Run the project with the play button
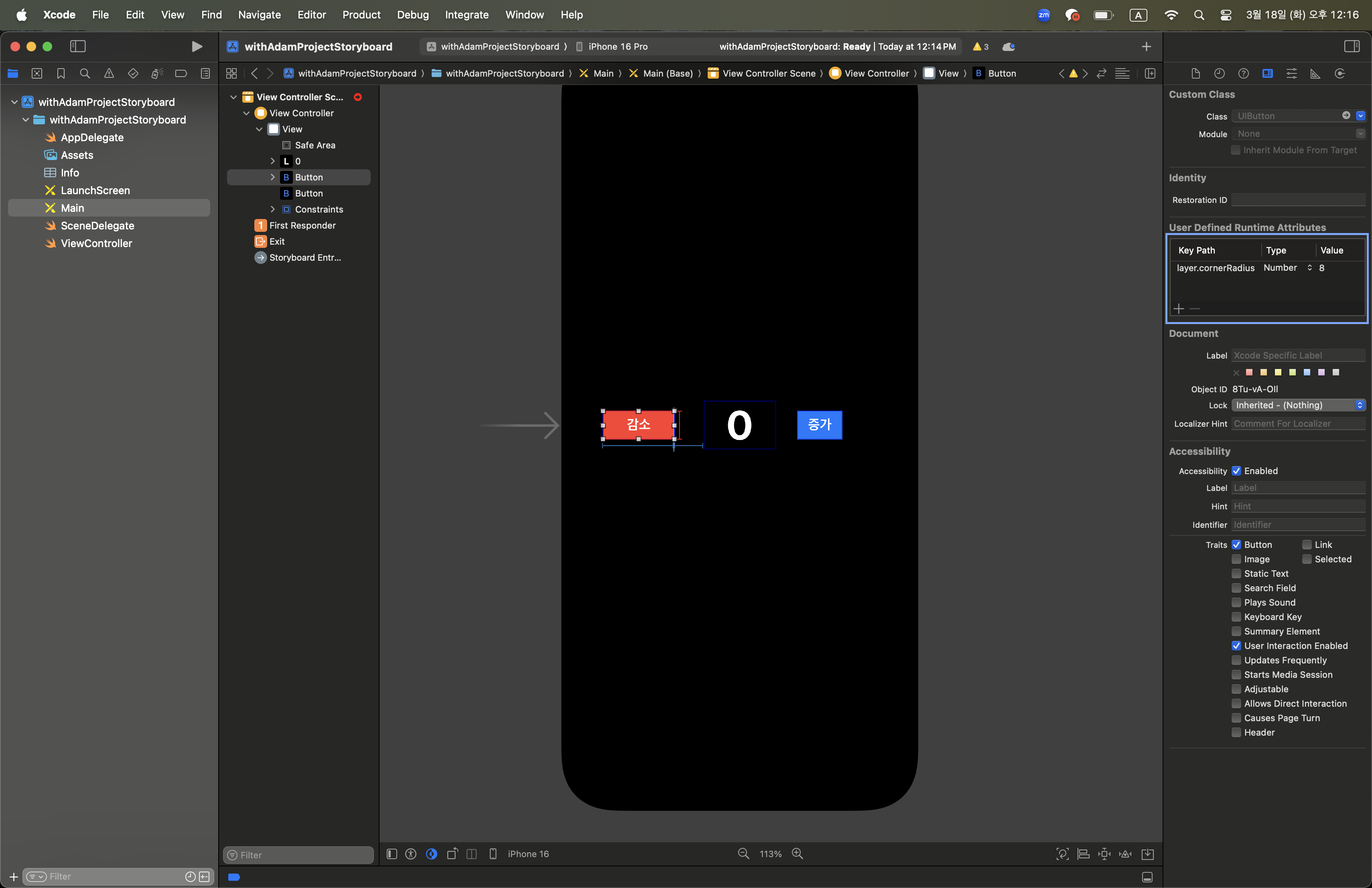The height and width of the screenshot is (888, 1372). 197,46
